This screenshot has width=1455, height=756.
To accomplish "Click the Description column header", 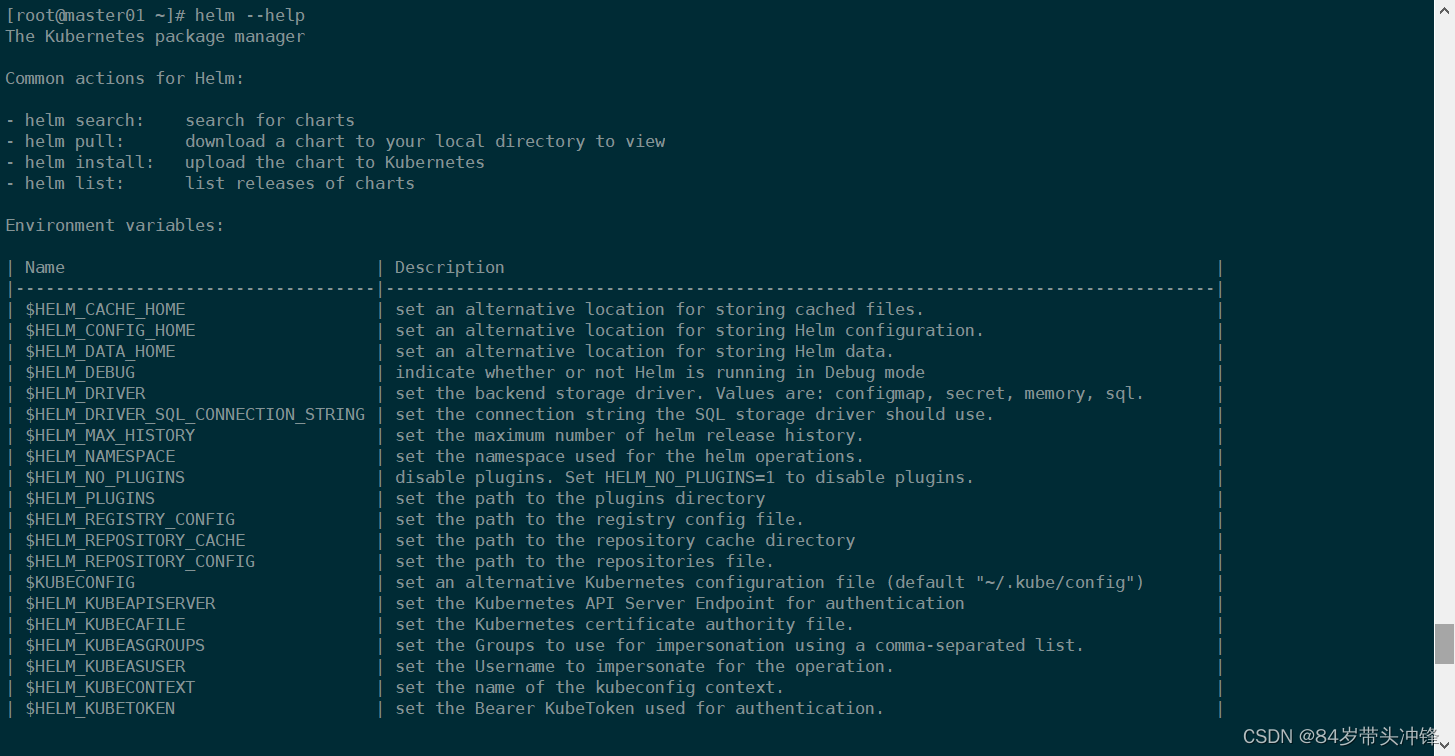I will (x=450, y=267).
